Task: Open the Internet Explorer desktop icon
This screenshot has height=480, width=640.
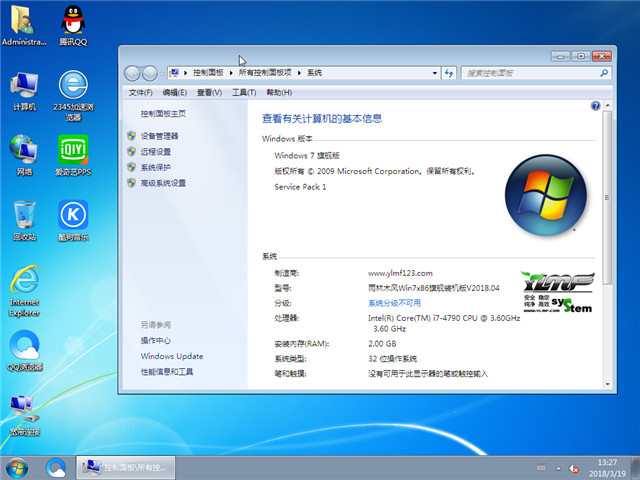Action: (24, 291)
